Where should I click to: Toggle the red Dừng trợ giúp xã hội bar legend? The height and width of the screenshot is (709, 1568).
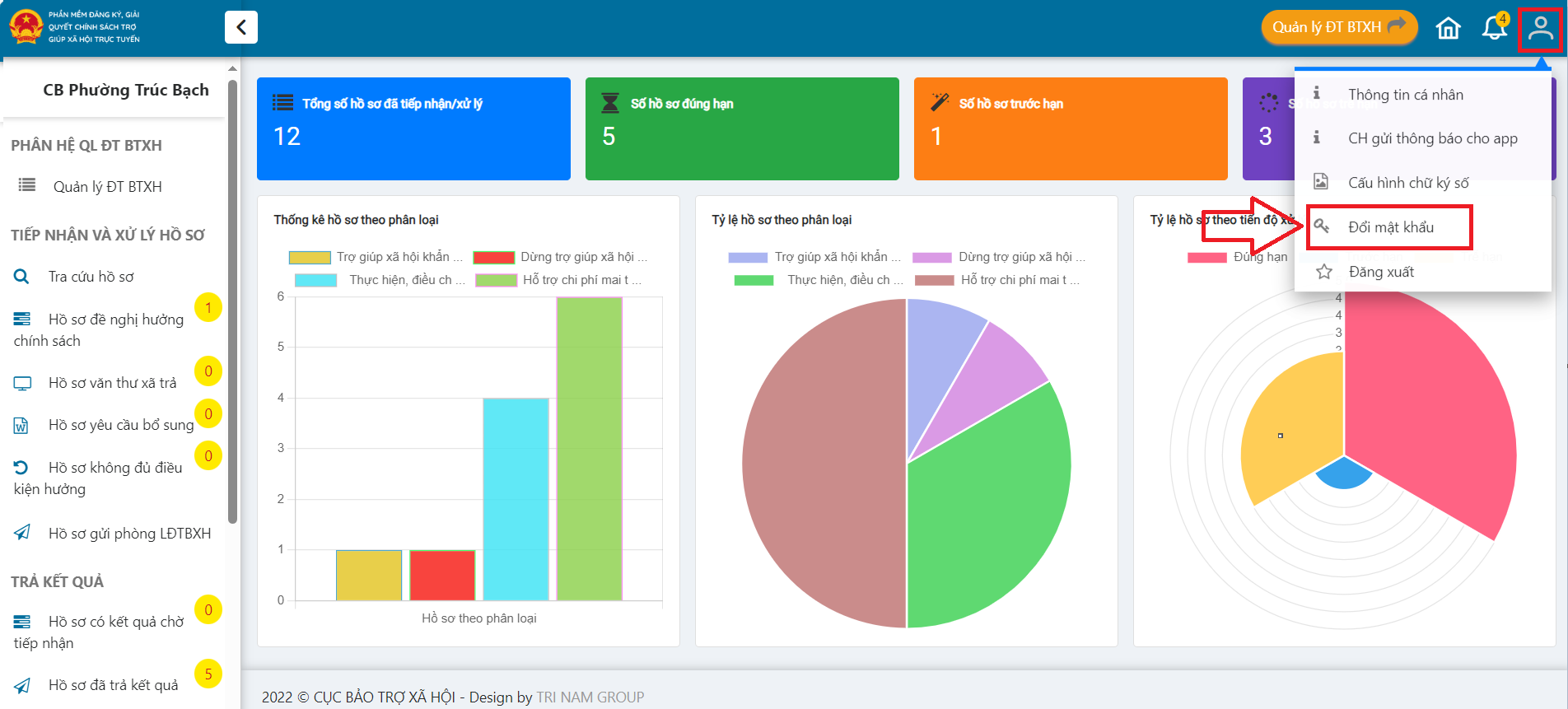pos(494,257)
